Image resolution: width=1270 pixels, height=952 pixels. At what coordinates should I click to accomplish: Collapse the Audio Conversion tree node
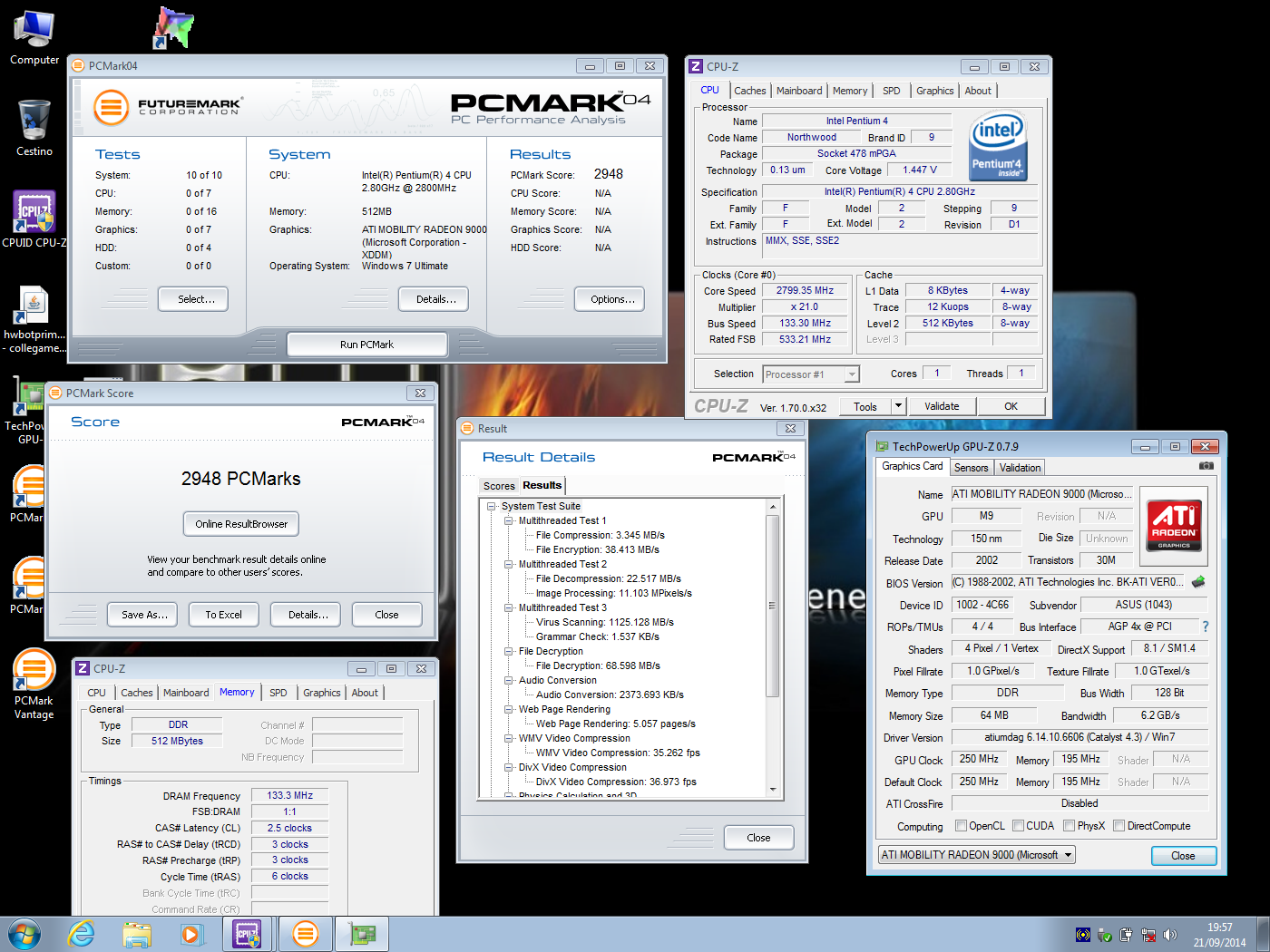(x=509, y=681)
